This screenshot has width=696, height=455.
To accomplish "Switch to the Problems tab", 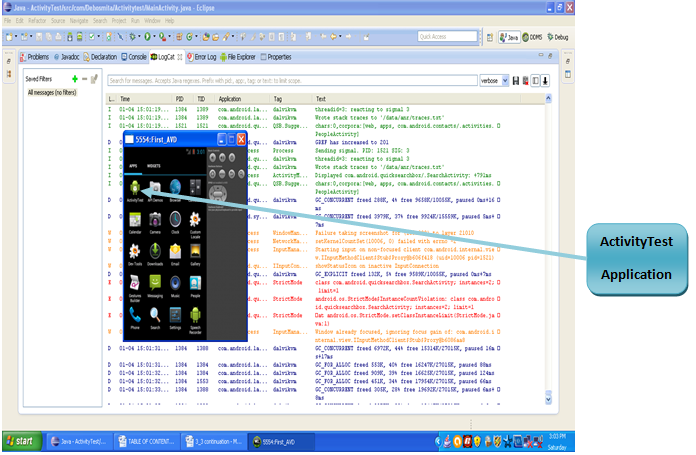I will click(35, 57).
